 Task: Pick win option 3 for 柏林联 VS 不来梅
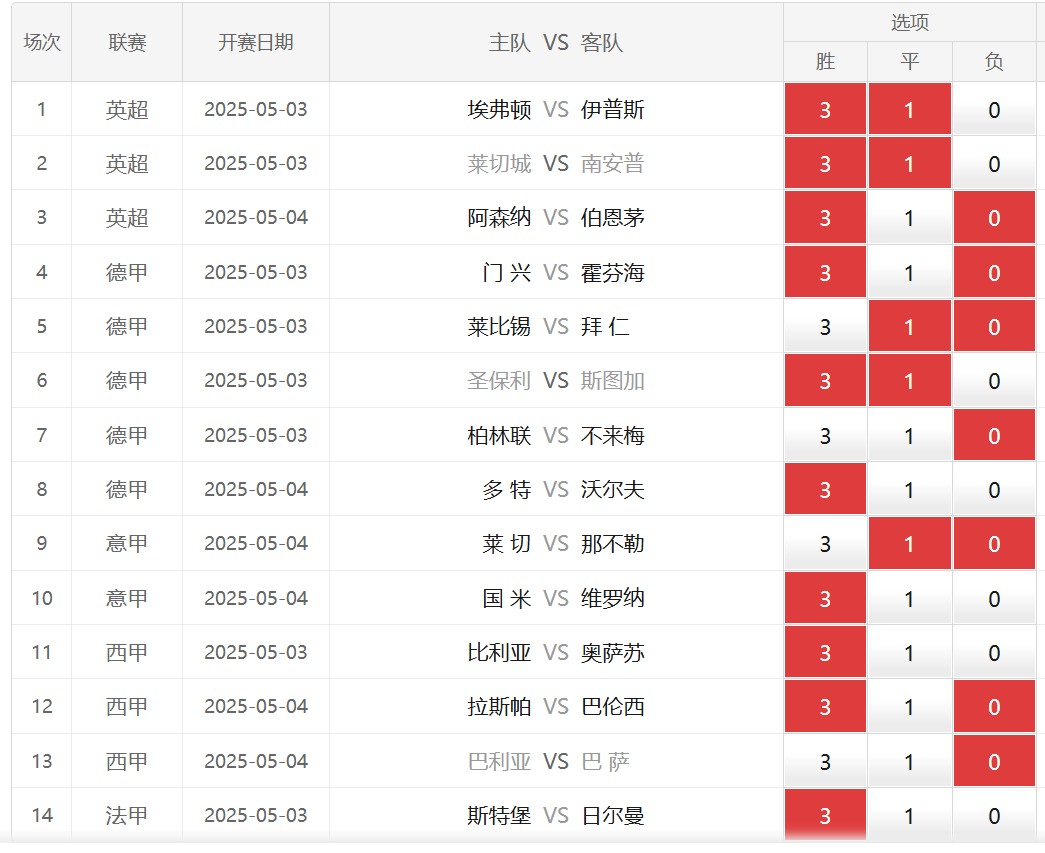point(825,435)
